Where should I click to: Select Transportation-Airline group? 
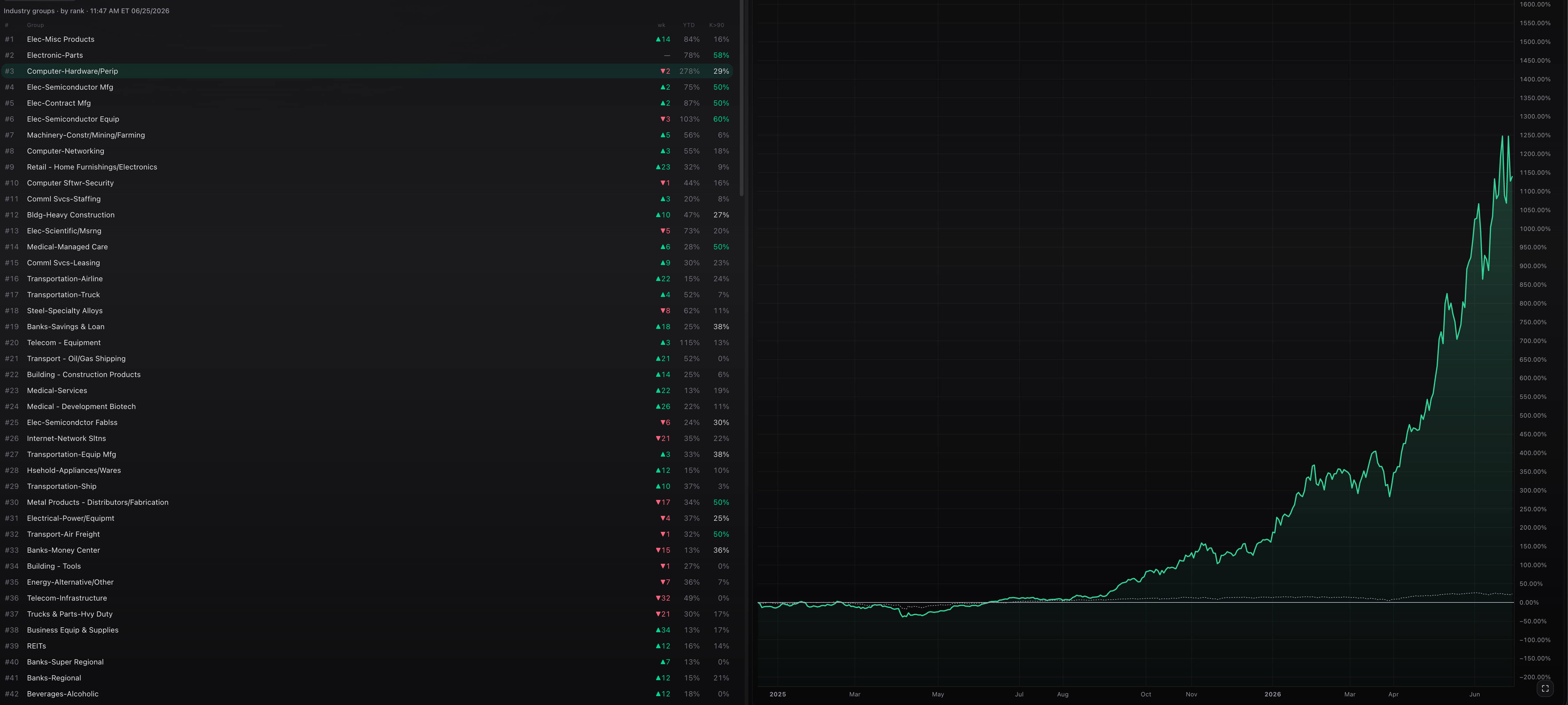[x=367, y=279]
